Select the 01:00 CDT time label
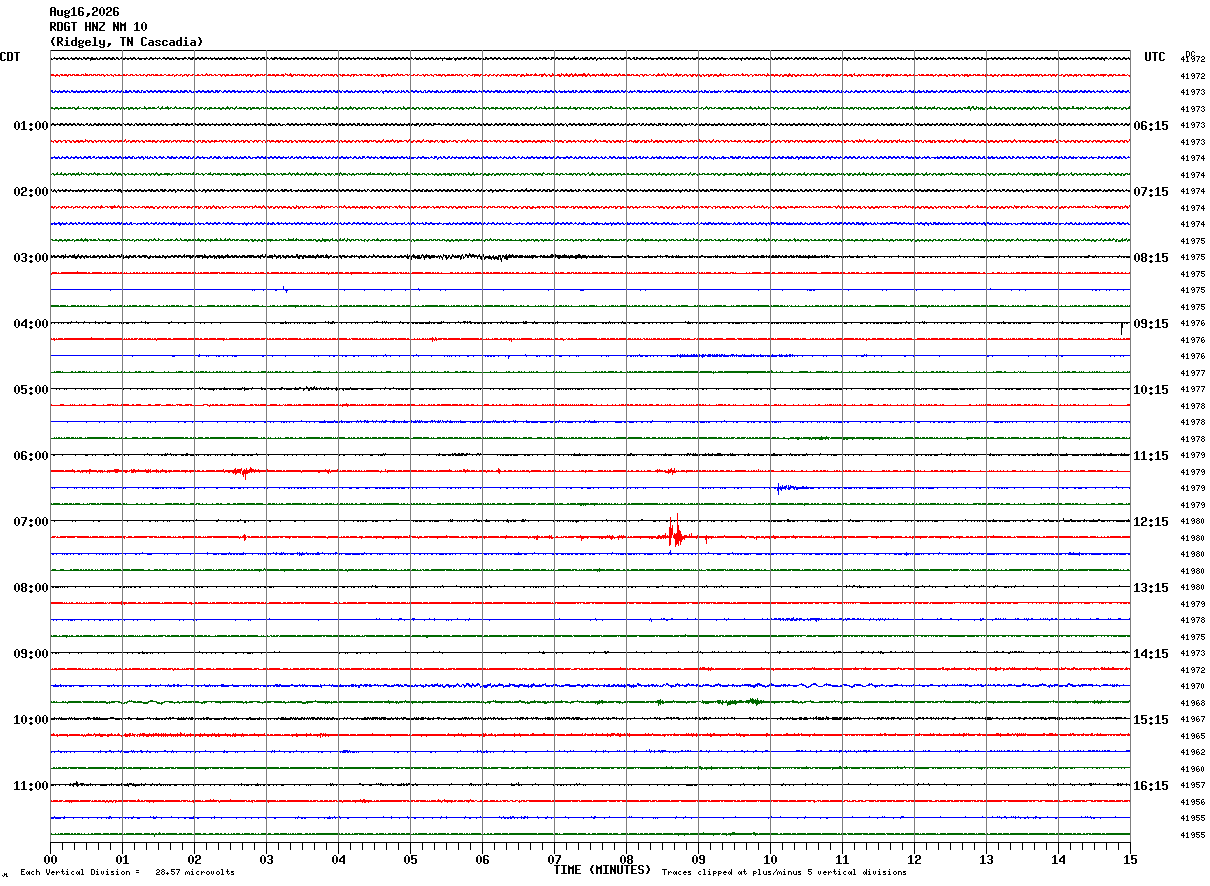 tap(31, 126)
